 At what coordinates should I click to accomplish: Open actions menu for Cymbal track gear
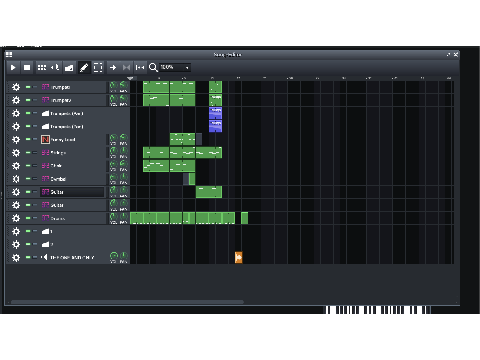16,179
